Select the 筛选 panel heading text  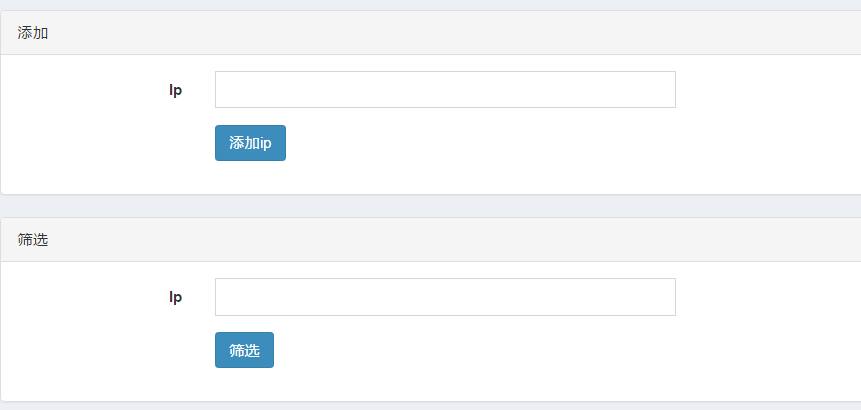tap(33, 240)
